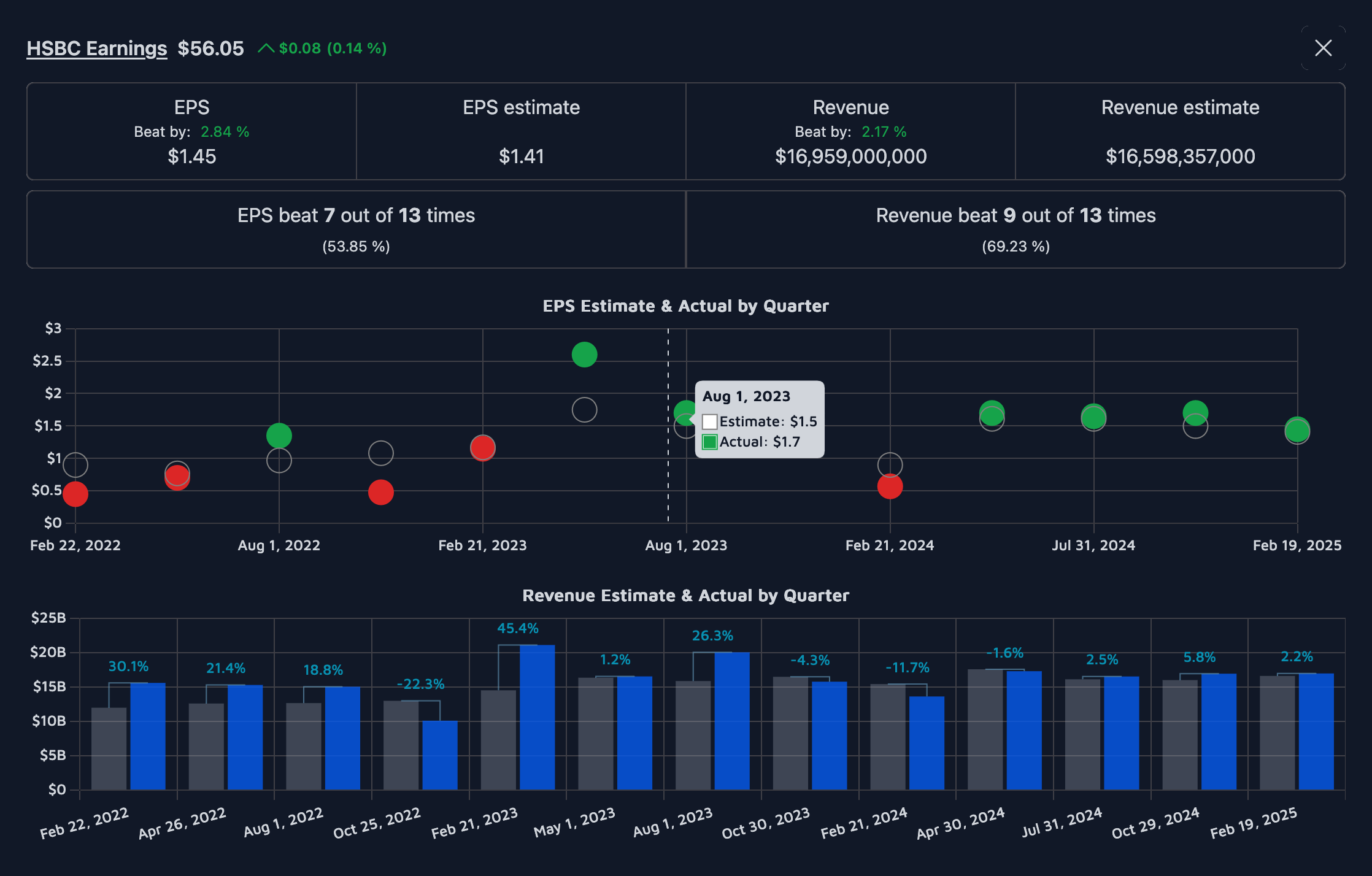This screenshot has width=1372, height=876.
Task: Click the EPS estimate value $1.41
Action: coord(522,156)
